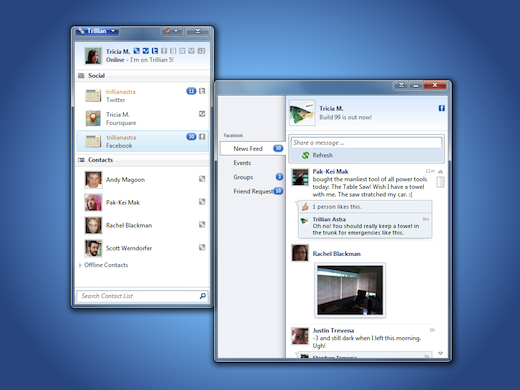Click the Twitter service icon next to trillianastra
Screen dimensions: 520x390
coord(202,91)
